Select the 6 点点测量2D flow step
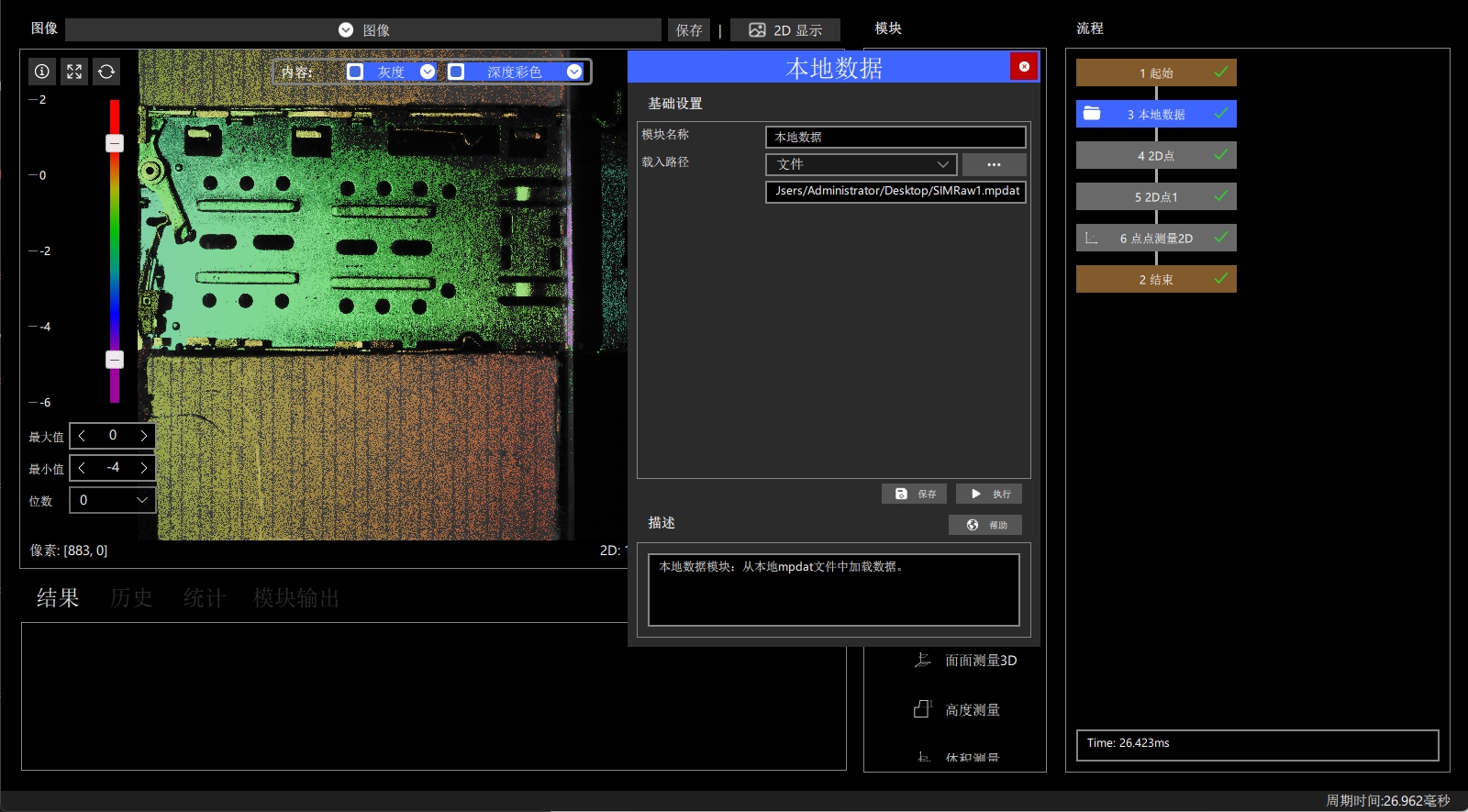The image size is (1468, 812). 1156,238
